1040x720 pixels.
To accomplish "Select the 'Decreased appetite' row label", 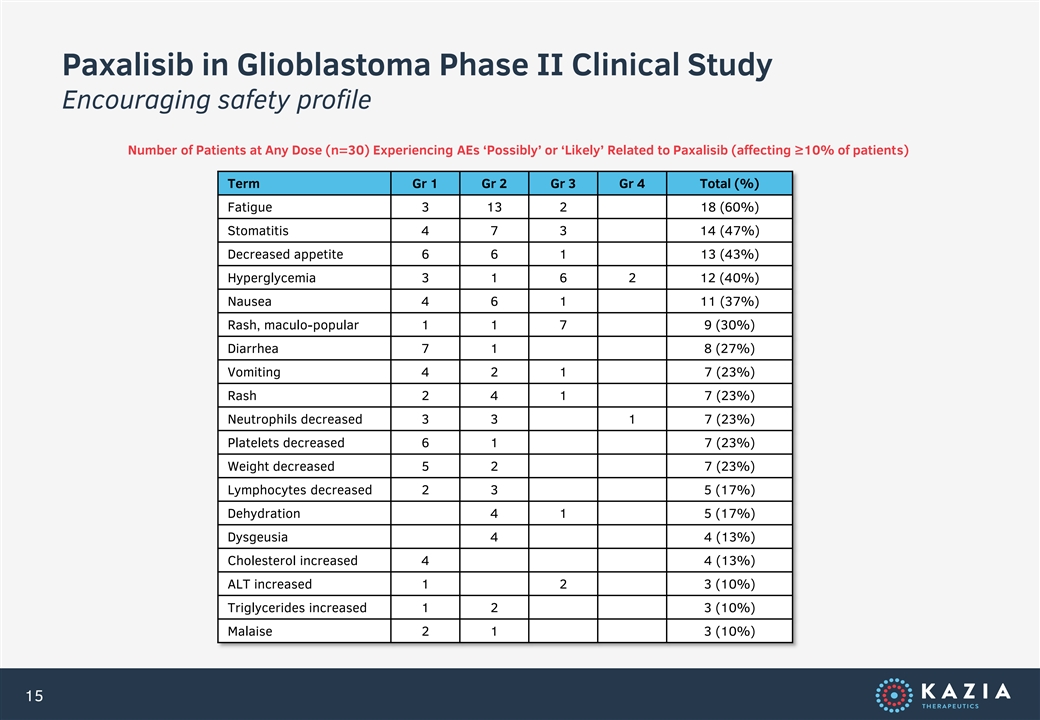I will 285,255.
